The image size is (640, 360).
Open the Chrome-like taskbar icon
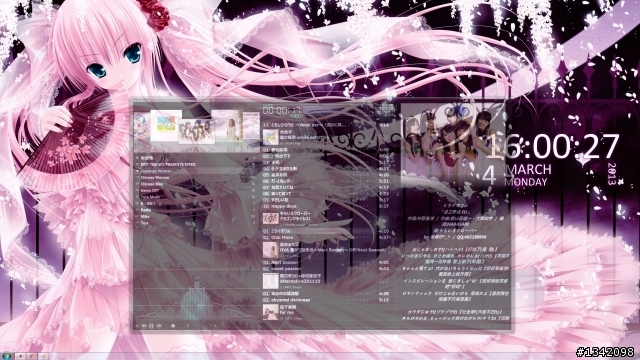click(x=31, y=356)
